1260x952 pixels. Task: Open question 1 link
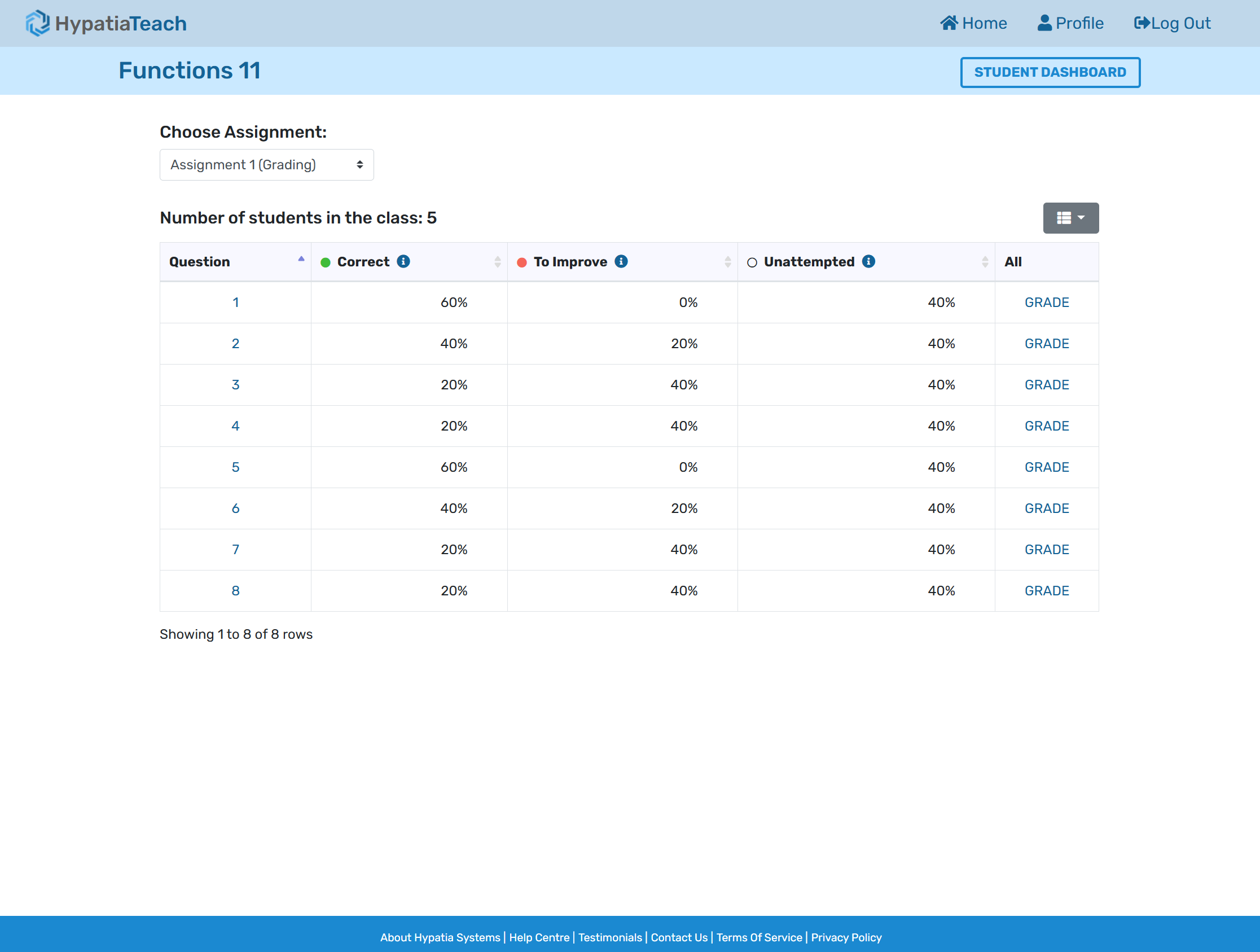pos(235,302)
